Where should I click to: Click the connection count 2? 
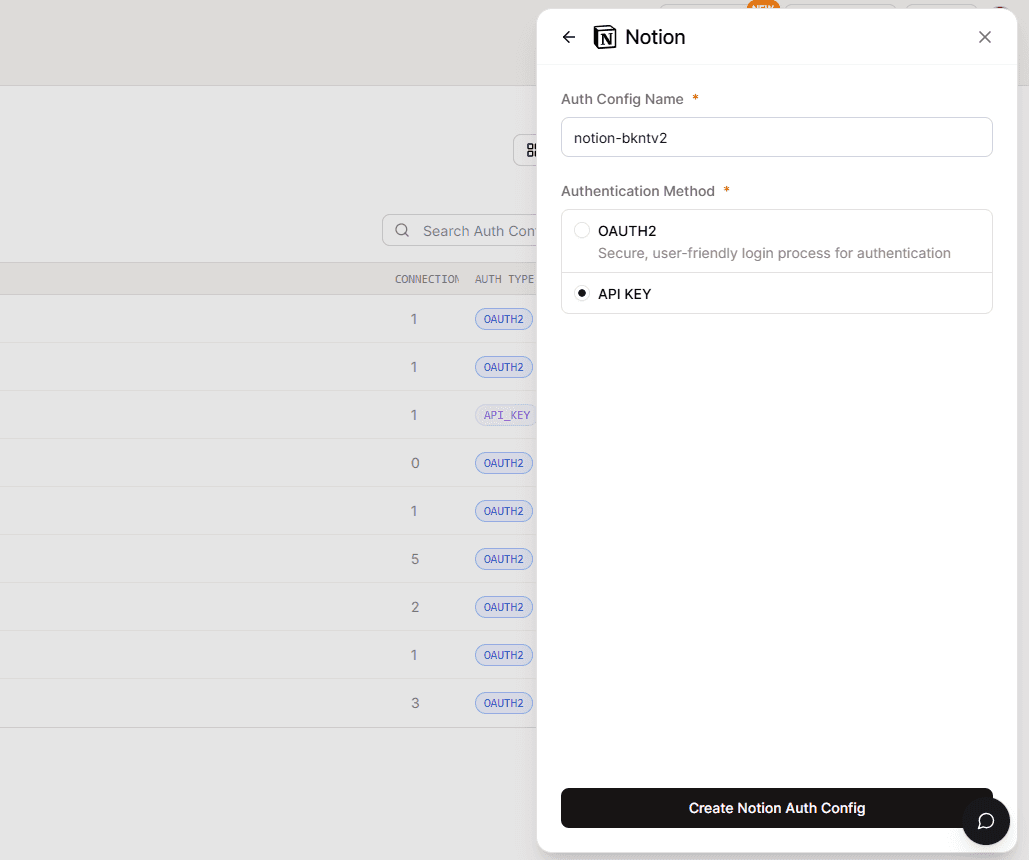[415, 607]
